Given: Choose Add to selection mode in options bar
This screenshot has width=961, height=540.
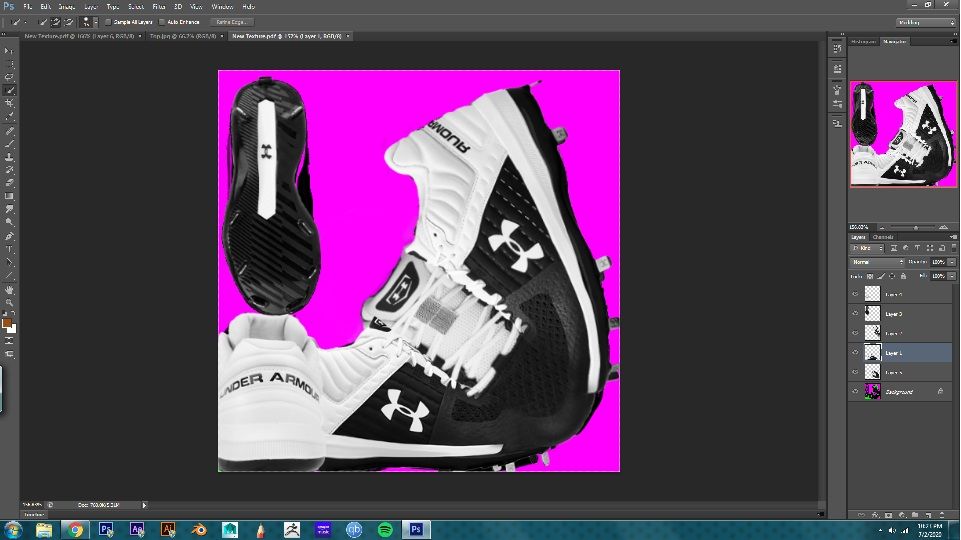Looking at the screenshot, I should 55,22.
